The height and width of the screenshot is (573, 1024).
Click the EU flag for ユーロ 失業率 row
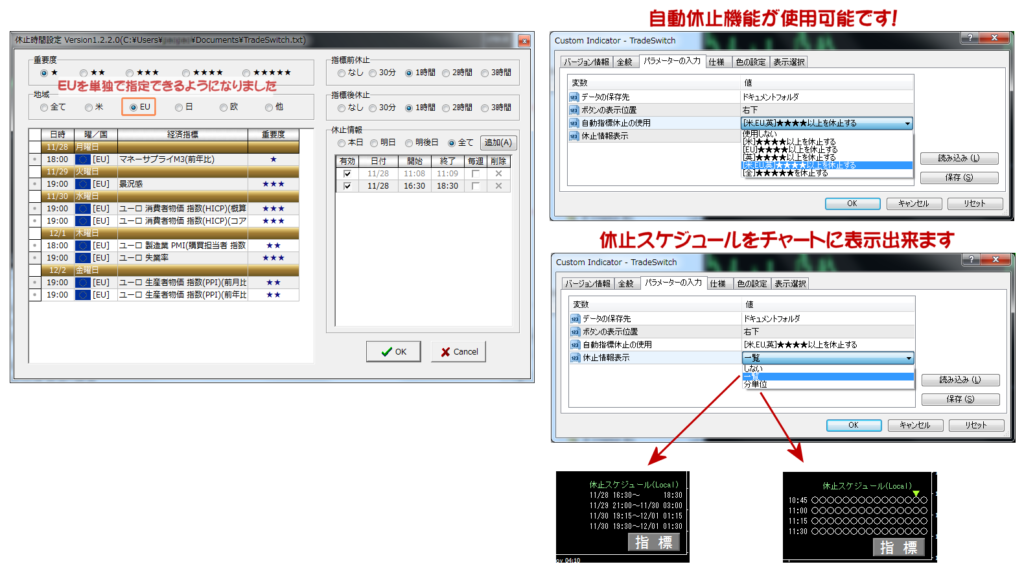82,258
